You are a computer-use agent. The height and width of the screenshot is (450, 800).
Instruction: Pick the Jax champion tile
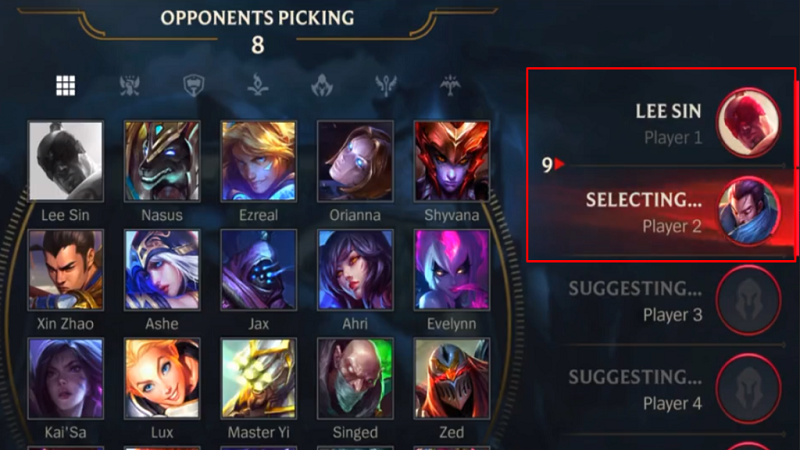259,270
